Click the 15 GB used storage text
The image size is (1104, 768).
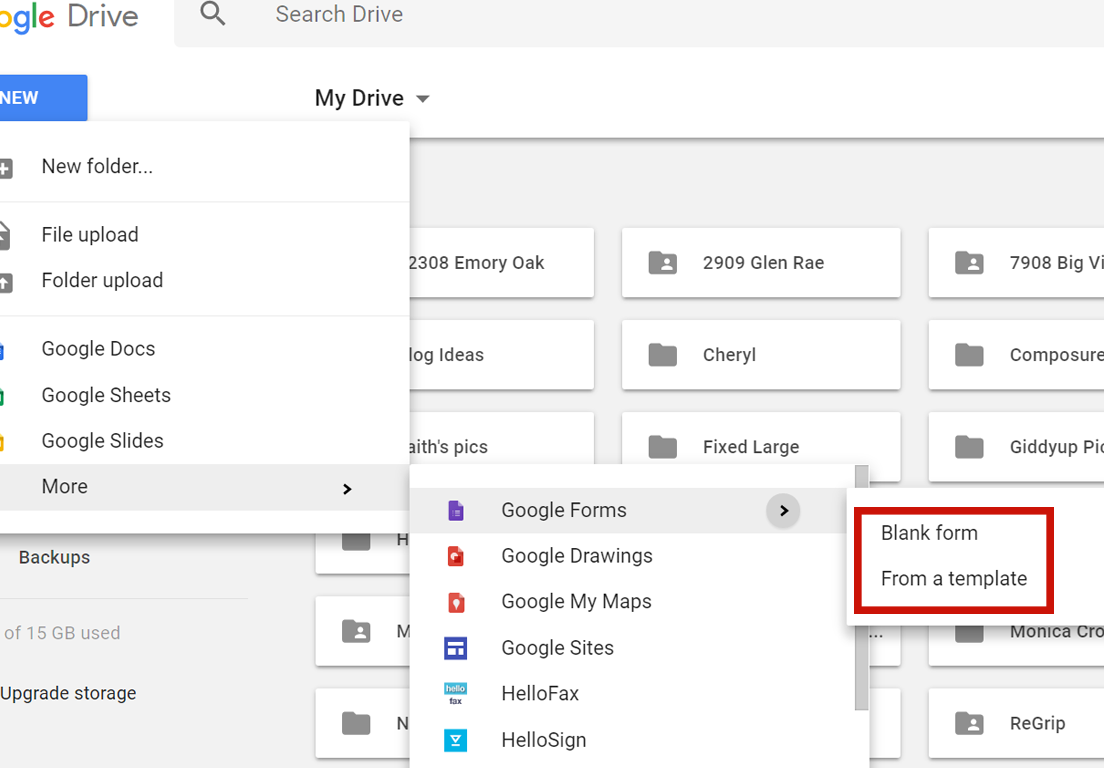coord(62,633)
